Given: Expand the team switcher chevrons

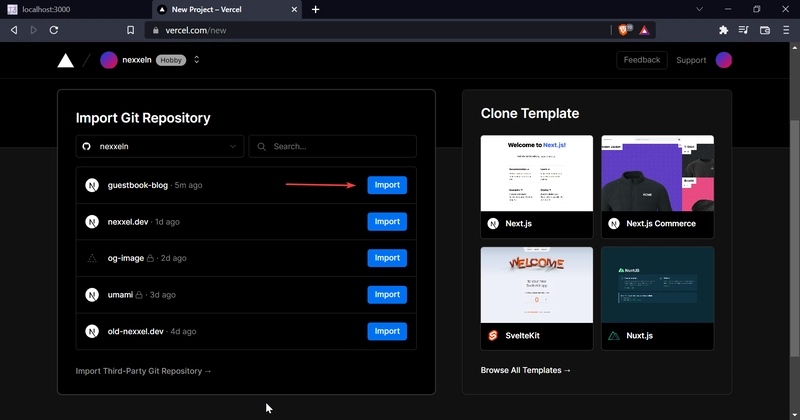Looking at the screenshot, I should point(196,60).
